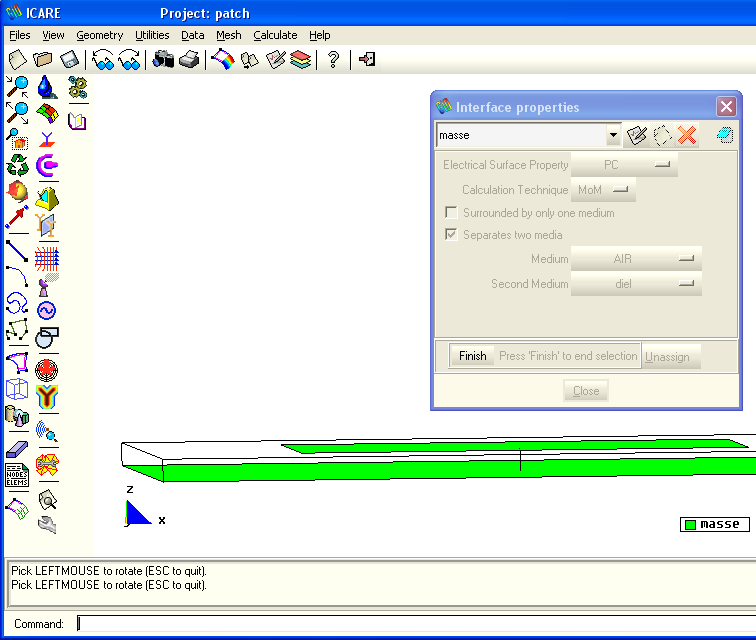Select the zoom in magnifier tool
The height and width of the screenshot is (640, 756).
click(17, 87)
